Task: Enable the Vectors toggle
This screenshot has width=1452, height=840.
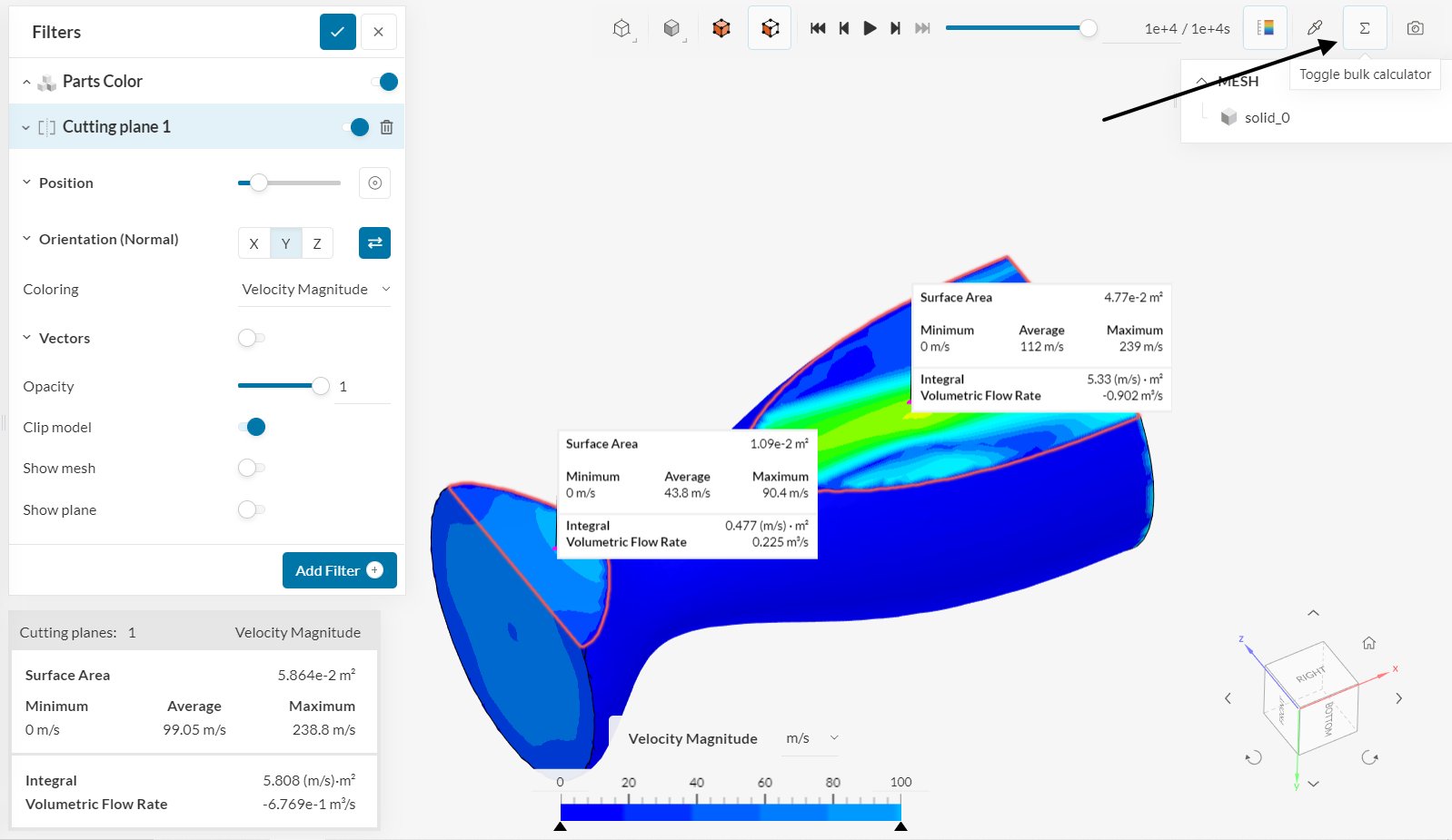Action: pos(251,338)
